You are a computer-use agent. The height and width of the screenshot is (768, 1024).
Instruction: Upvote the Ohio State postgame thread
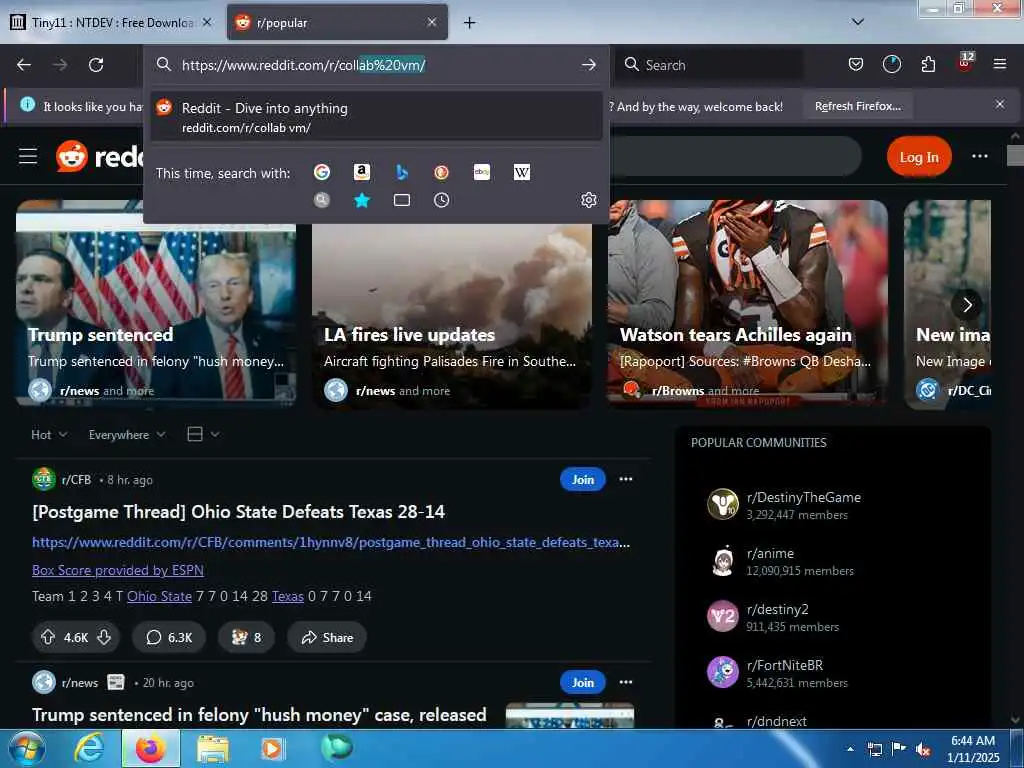(48, 637)
